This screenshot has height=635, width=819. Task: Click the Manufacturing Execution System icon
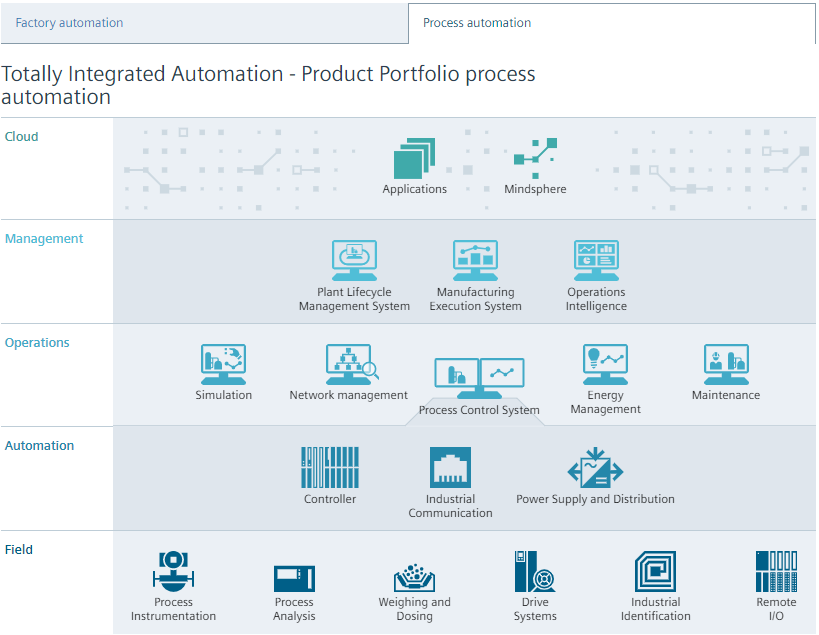click(475, 261)
